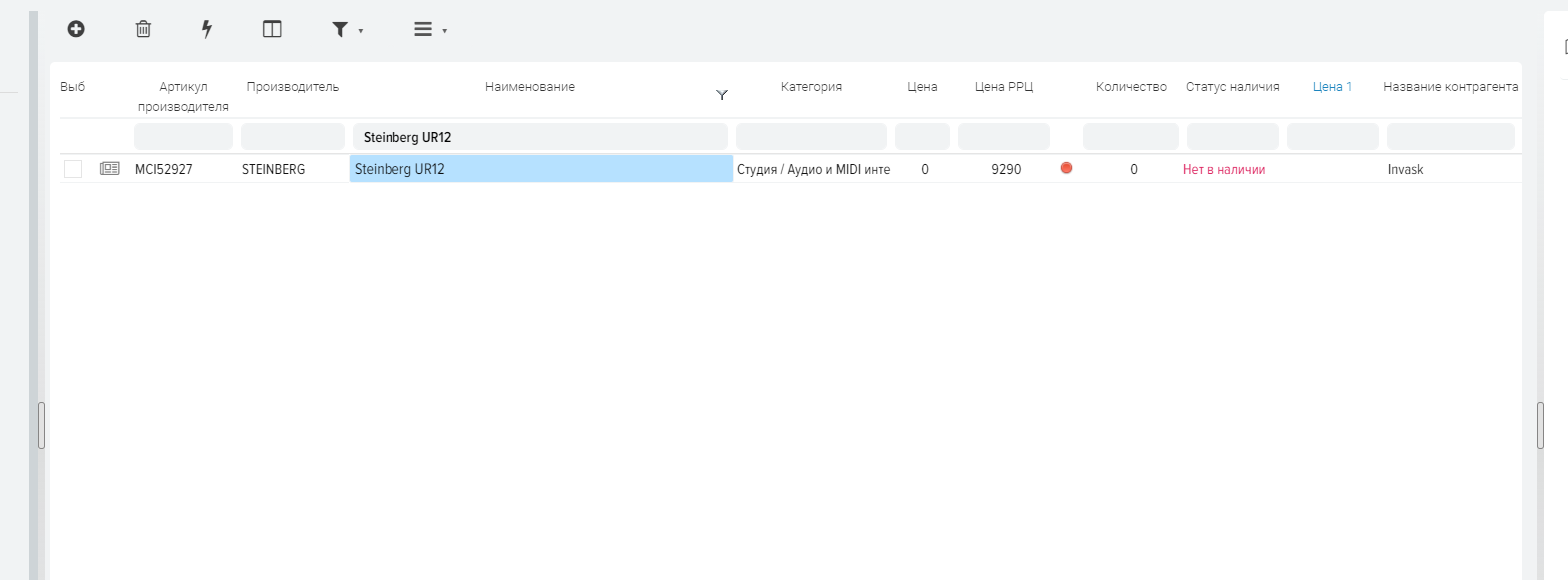Focus the Наименование filter field with Steinberg UR12
Image resolution: width=1568 pixels, height=580 pixels.
(x=540, y=137)
